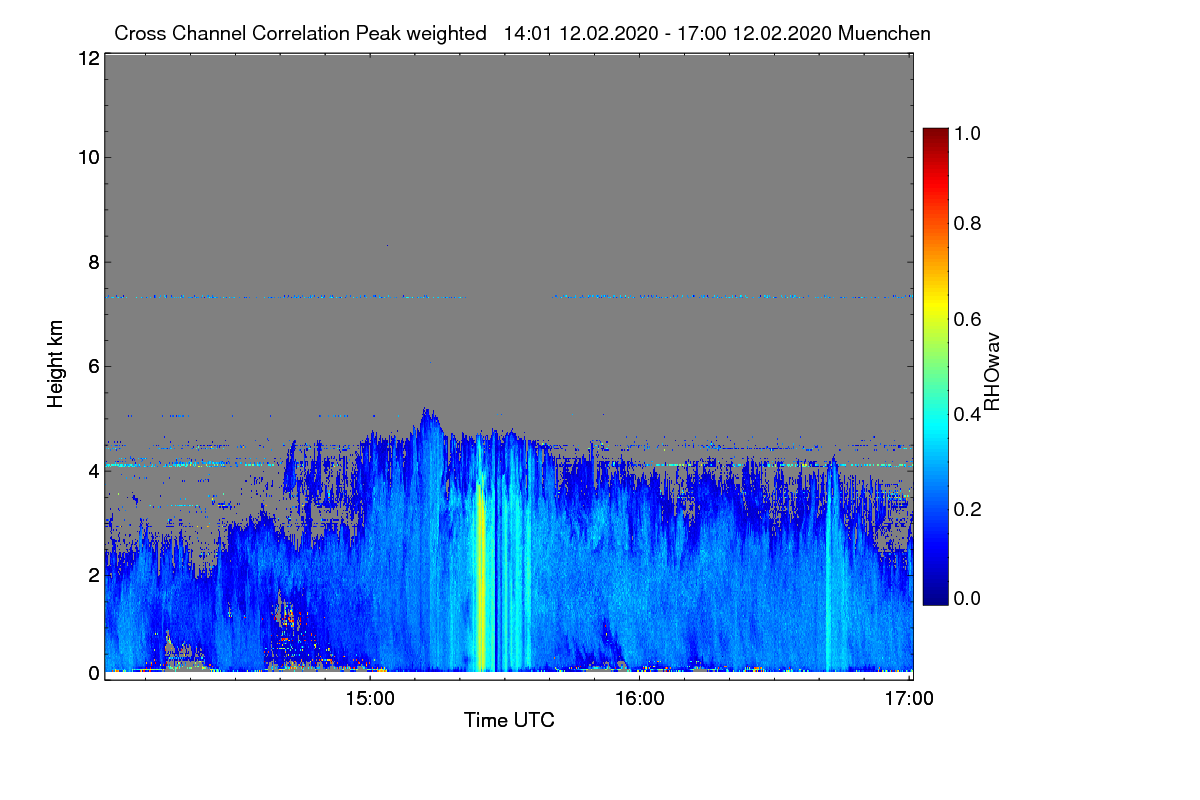The image size is (1200, 800).
Task: Click the colorbar value 0.8
Action: (969, 223)
